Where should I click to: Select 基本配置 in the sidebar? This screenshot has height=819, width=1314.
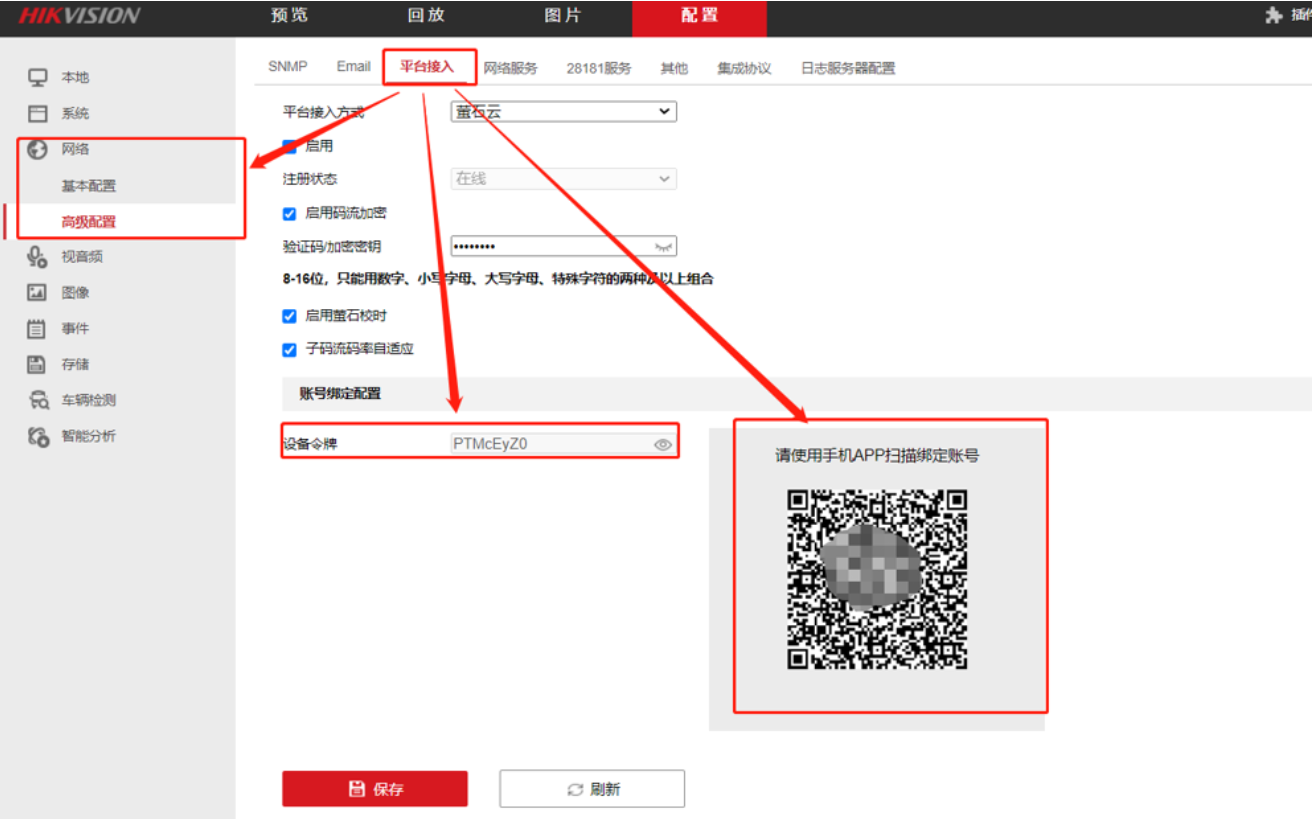[x=89, y=186]
